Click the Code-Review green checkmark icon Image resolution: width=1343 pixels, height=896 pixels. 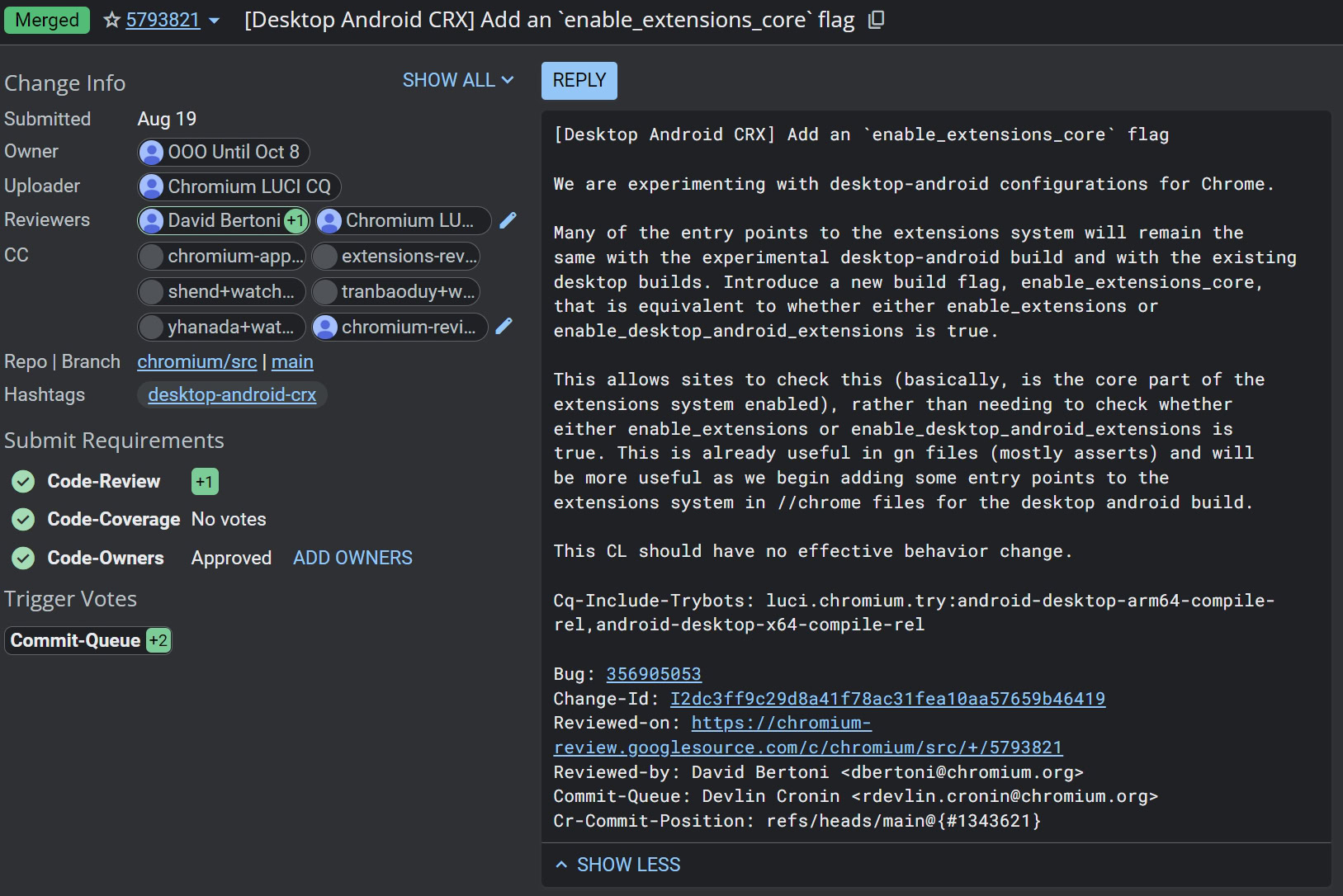tap(23, 482)
